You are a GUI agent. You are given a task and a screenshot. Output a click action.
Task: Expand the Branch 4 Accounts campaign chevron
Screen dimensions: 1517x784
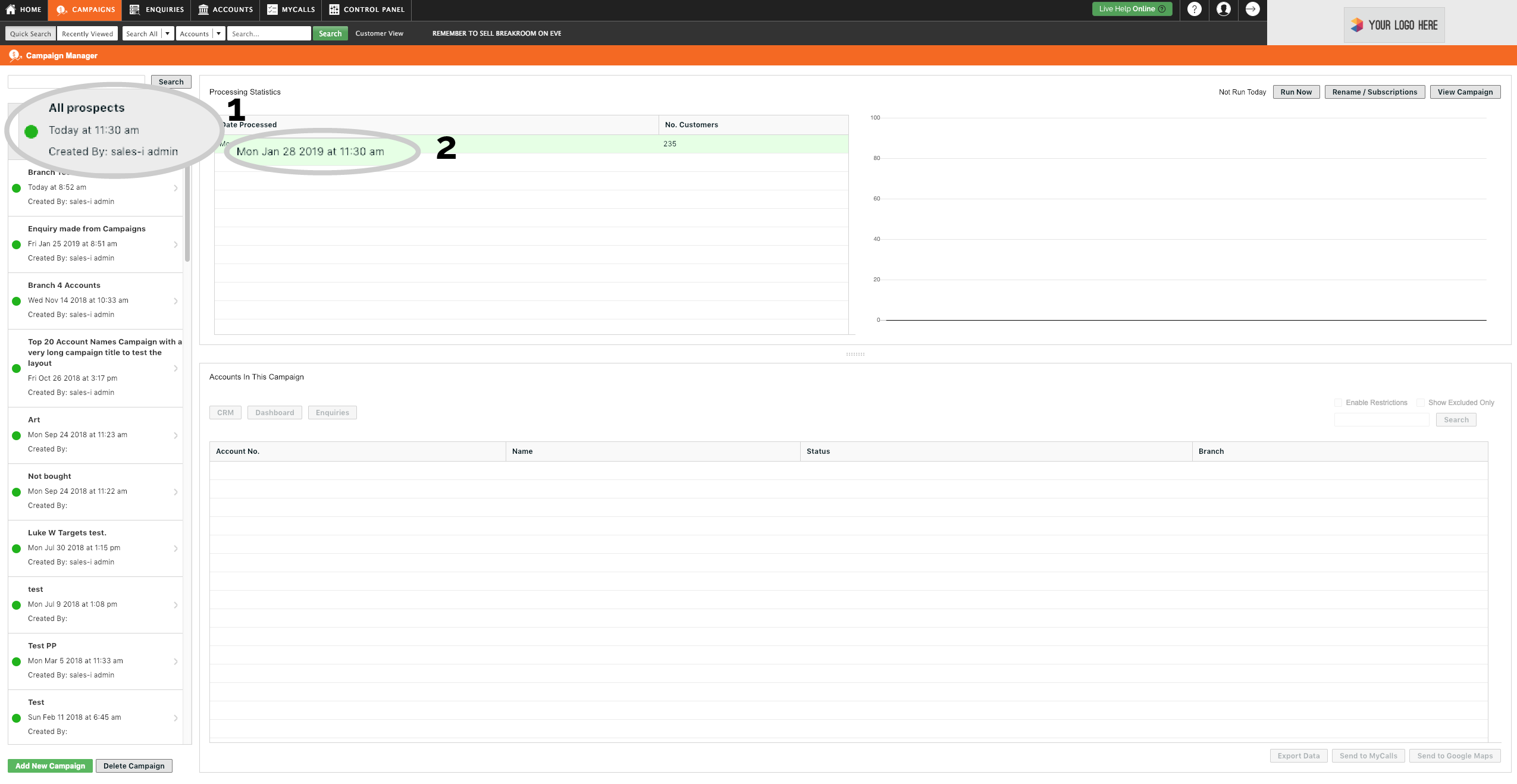(175, 301)
